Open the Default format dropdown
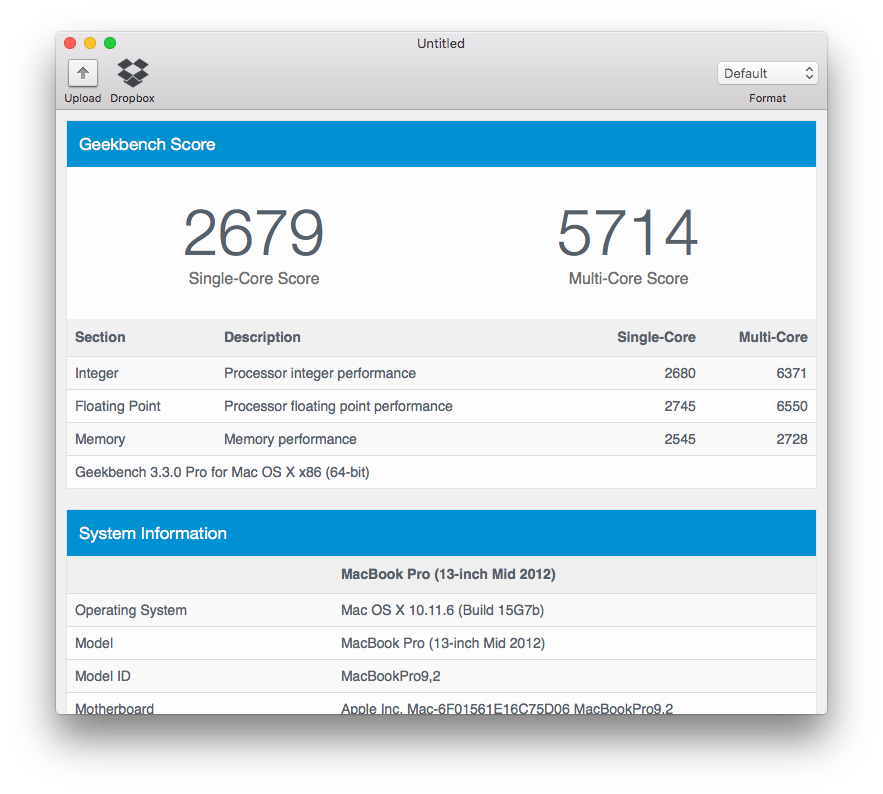The image size is (883, 794). coord(768,73)
